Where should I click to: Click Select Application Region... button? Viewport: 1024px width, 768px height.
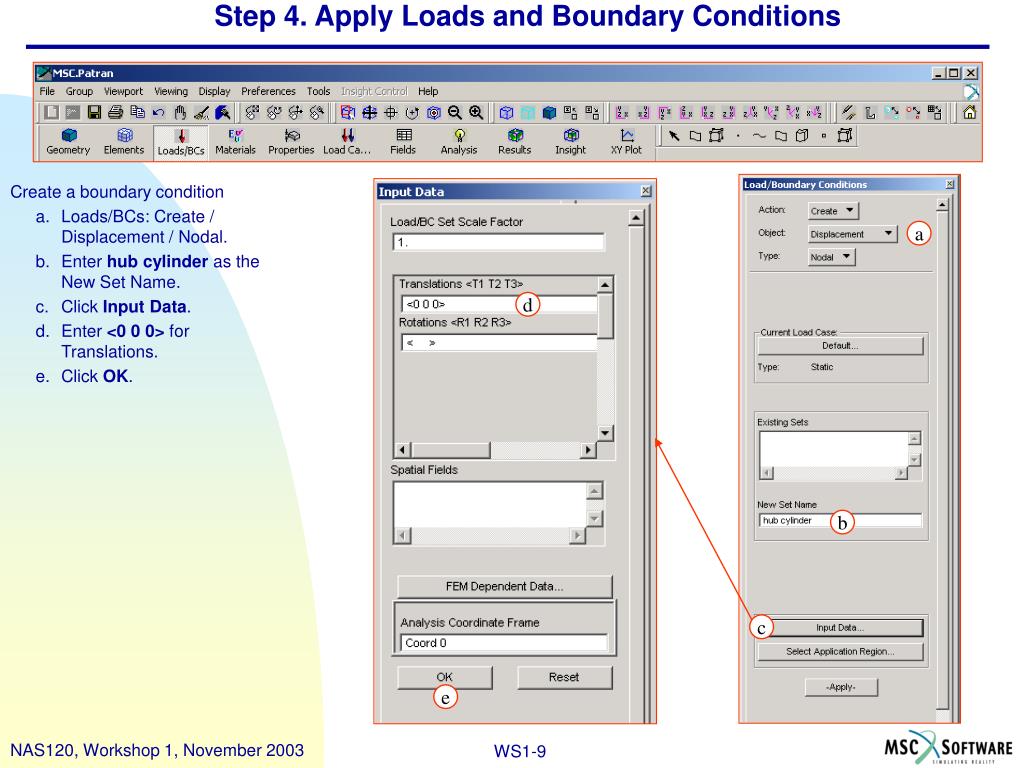click(840, 651)
